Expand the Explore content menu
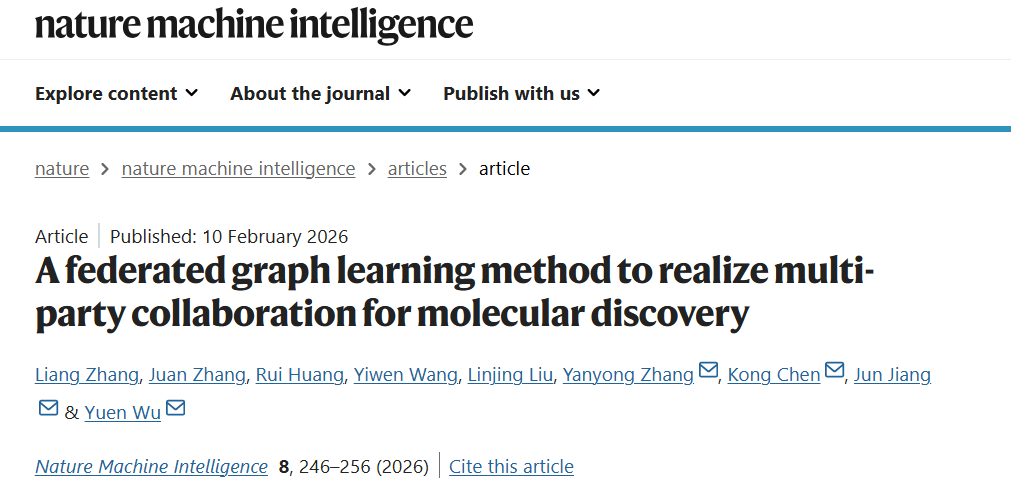 click(x=116, y=93)
